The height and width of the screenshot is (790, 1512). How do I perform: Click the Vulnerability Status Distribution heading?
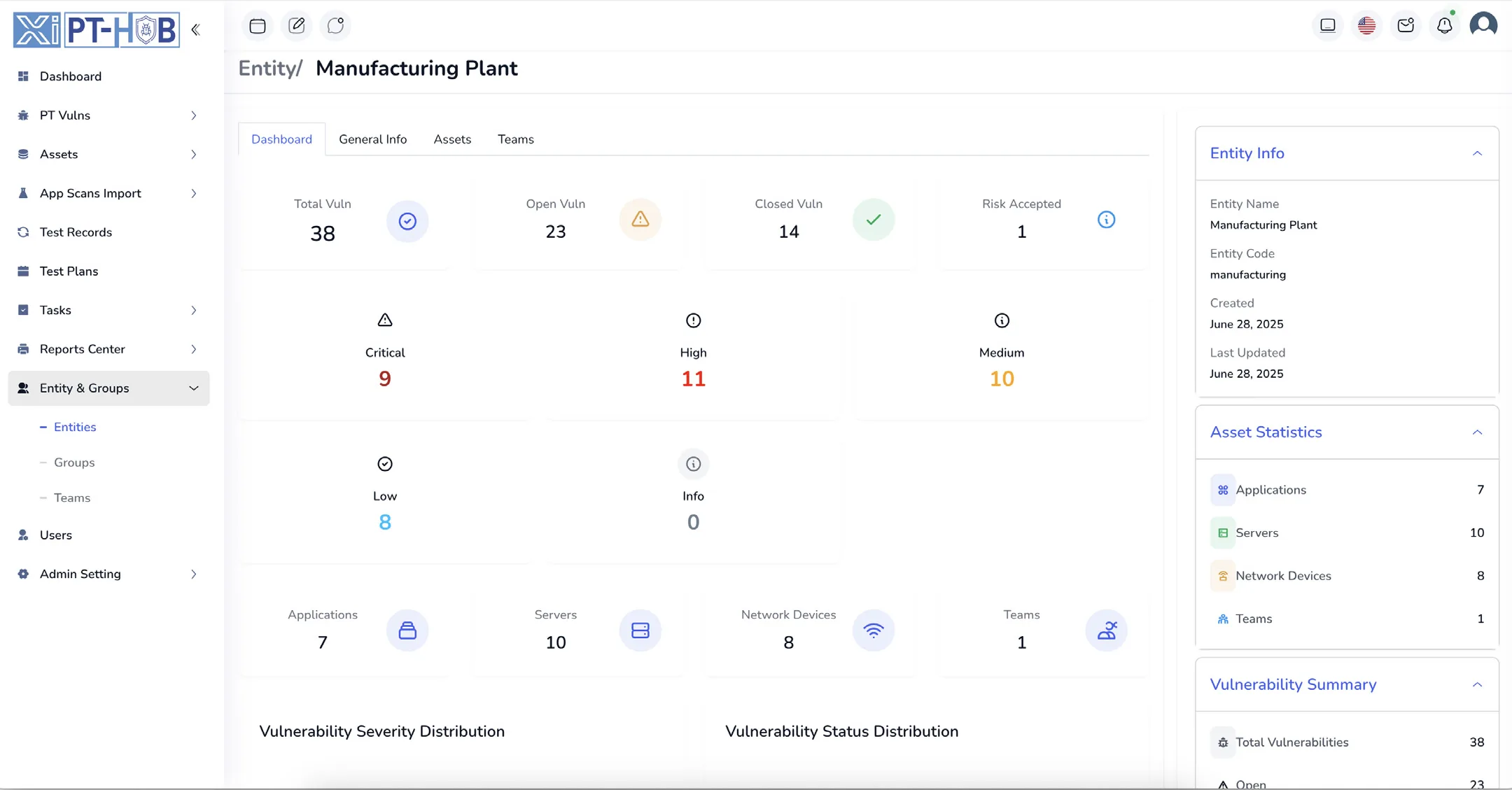tap(841, 732)
